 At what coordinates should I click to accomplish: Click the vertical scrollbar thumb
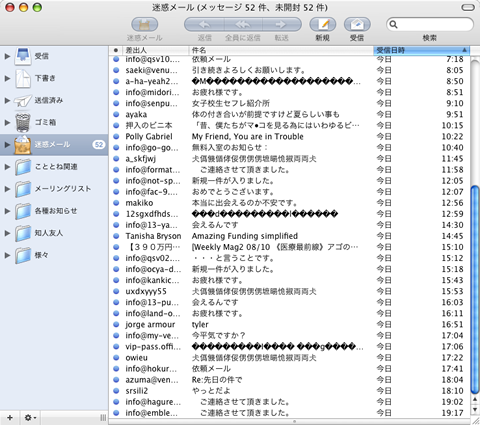pos(475,290)
